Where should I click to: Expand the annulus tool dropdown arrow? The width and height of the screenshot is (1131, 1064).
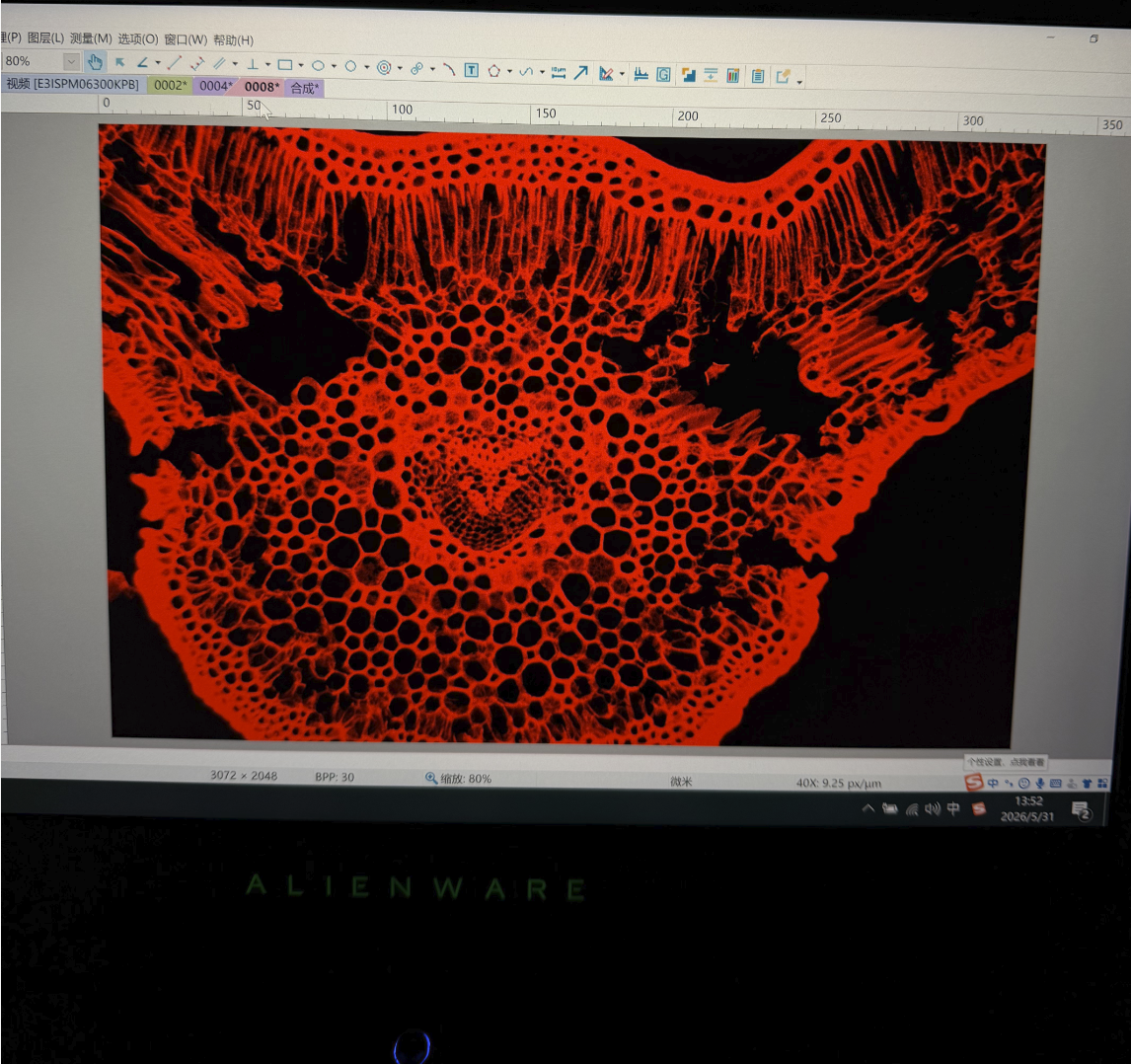[399, 68]
